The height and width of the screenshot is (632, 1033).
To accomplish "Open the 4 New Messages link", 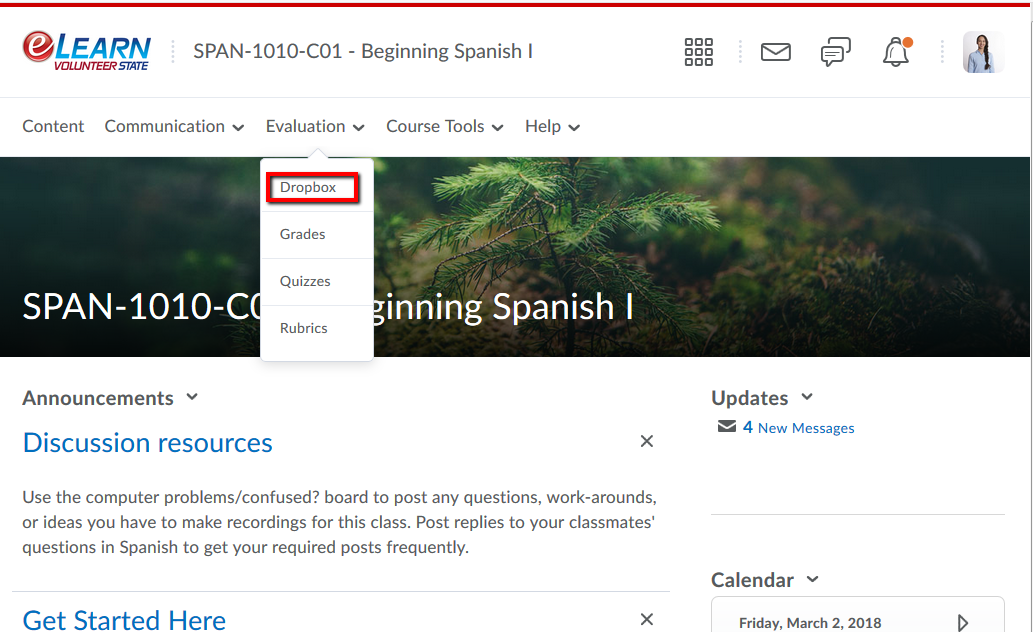I will click(x=798, y=428).
